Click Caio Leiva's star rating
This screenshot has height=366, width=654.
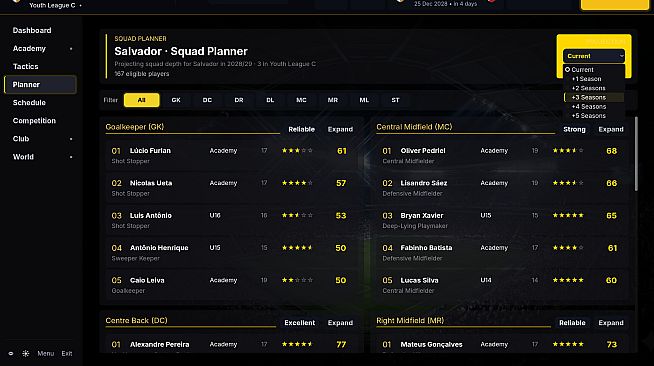(297, 280)
